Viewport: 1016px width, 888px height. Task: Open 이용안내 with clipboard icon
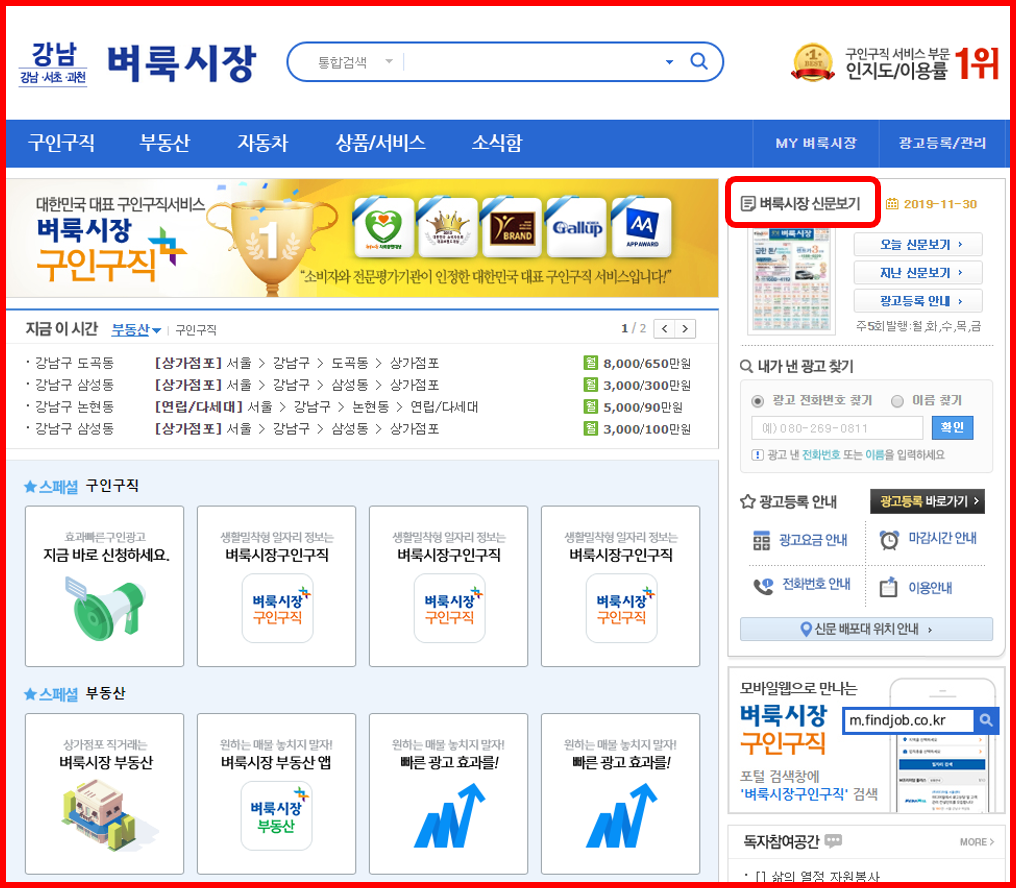click(x=916, y=587)
